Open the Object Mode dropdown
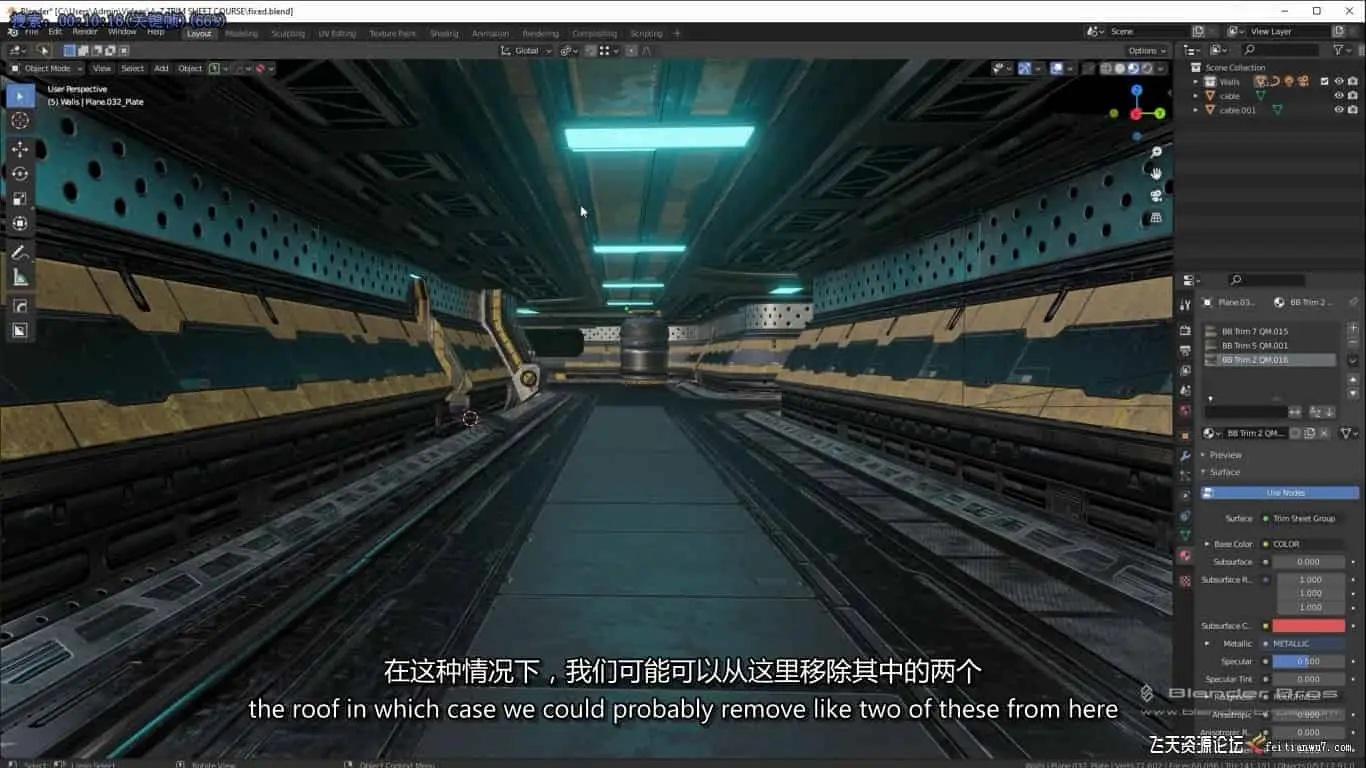 (x=46, y=68)
